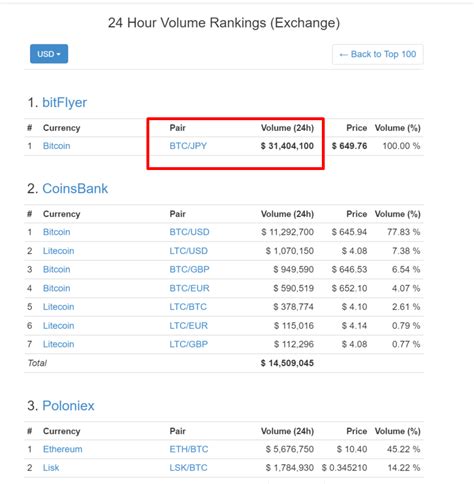Viewport: 474px width, 484px height.
Task: Click Bitcoin link in bitFlyer table
Action: click(56, 146)
